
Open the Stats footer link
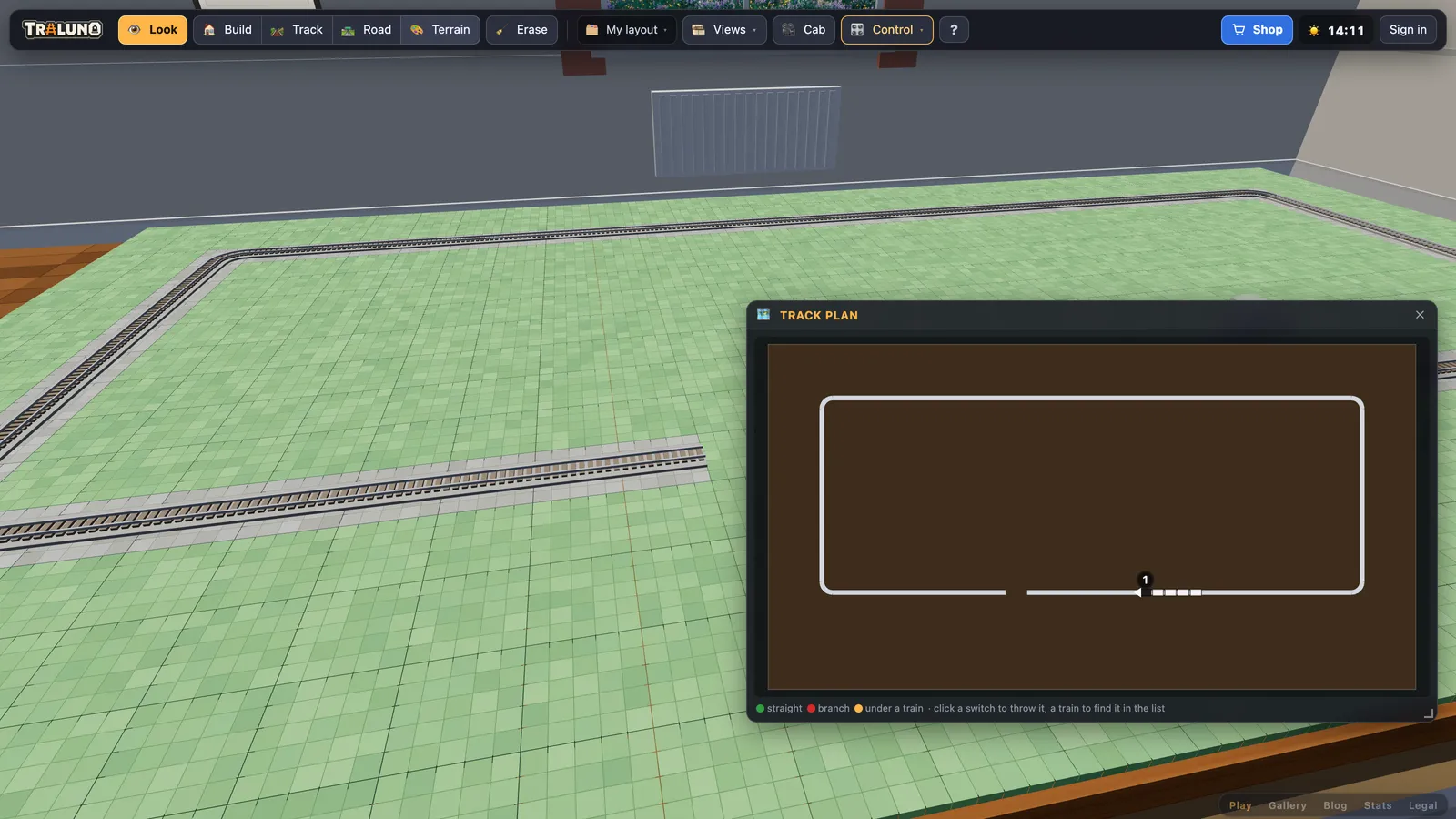[x=1378, y=805]
